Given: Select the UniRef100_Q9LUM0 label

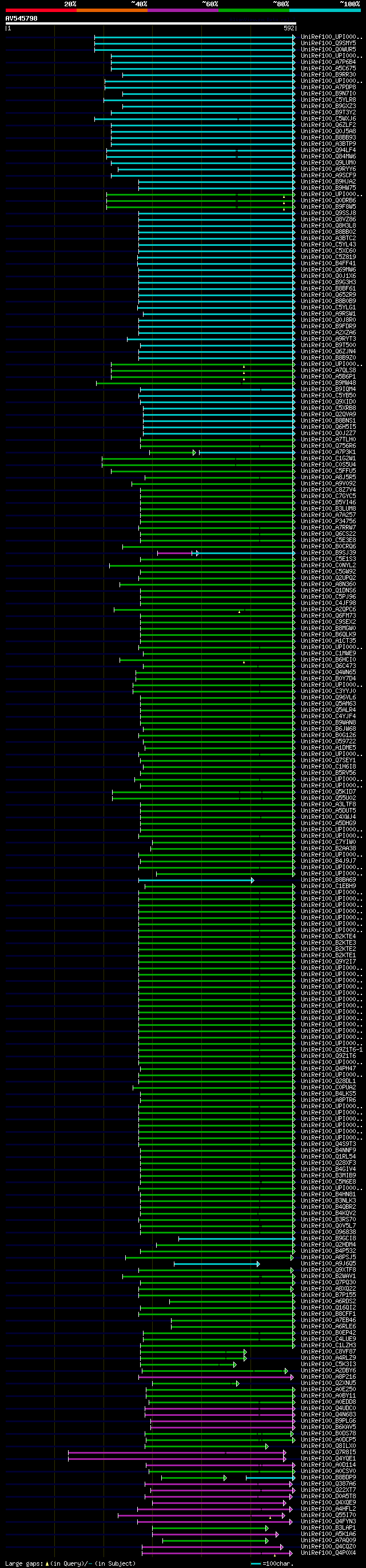Looking at the screenshot, I should click(x=328, y=163).
